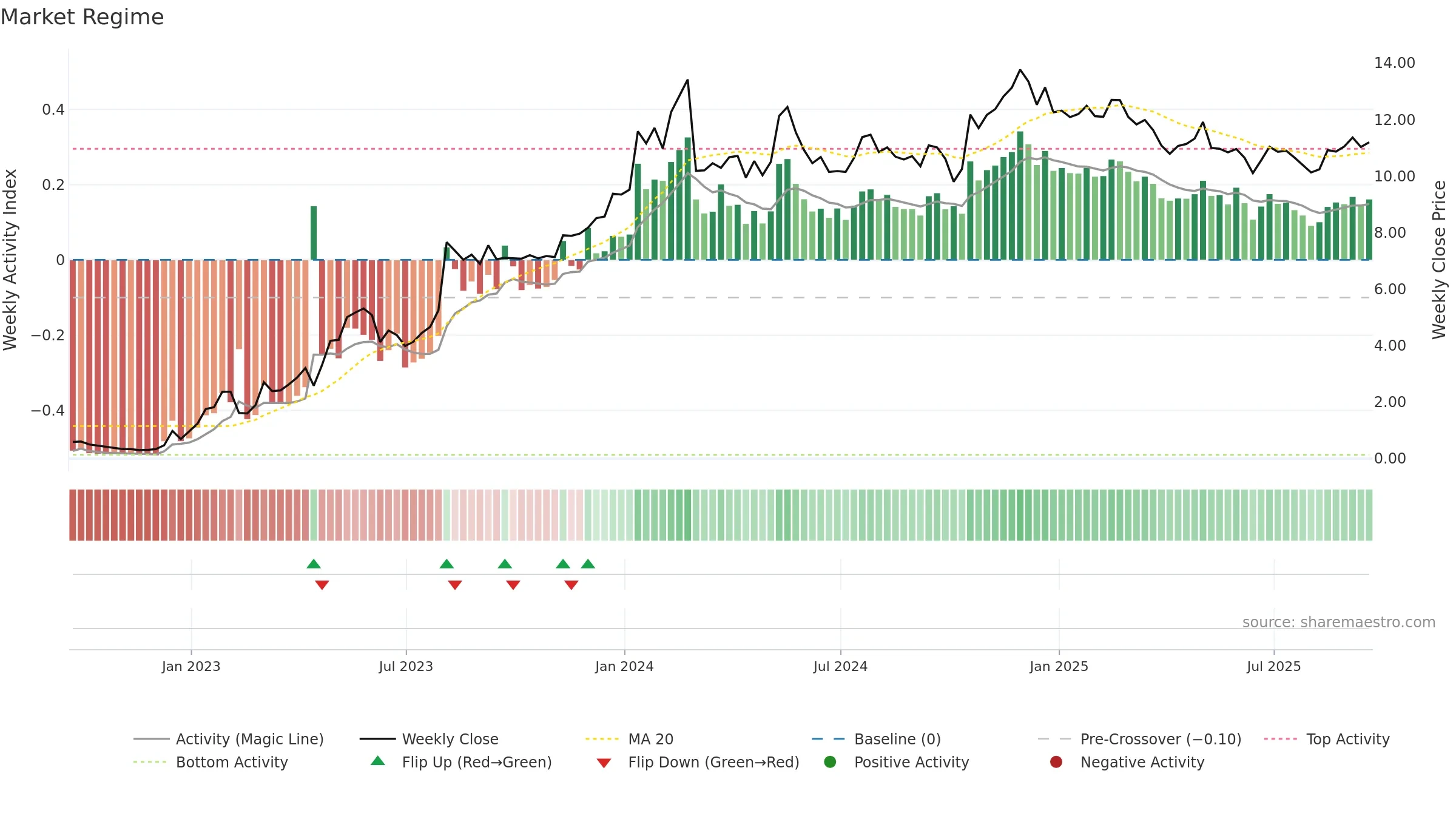Toggle the Bottom Activity legend entry
Viewport: 1456px width, 819px height.
point(211,762)
